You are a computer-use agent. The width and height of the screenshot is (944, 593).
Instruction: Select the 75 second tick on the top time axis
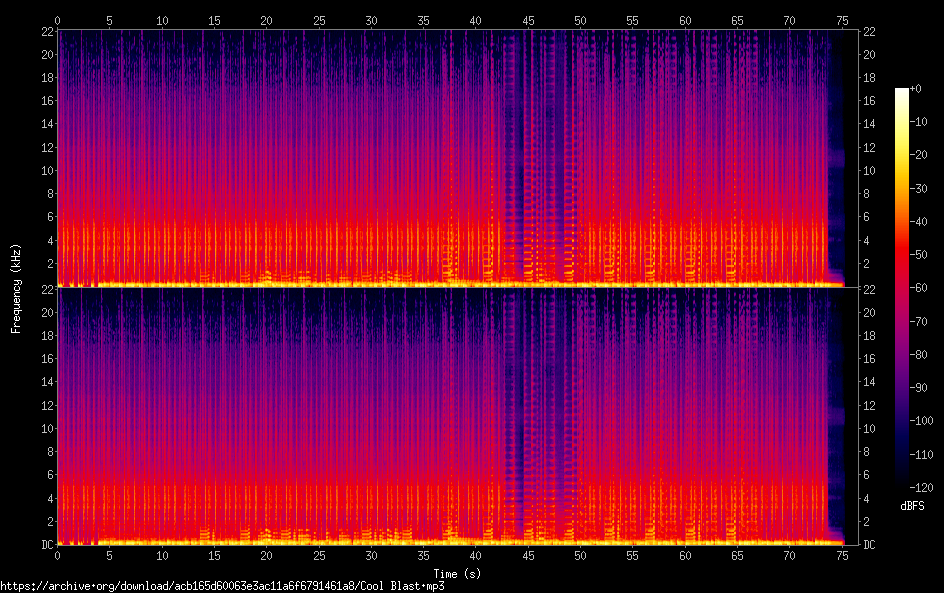[842, 21]
